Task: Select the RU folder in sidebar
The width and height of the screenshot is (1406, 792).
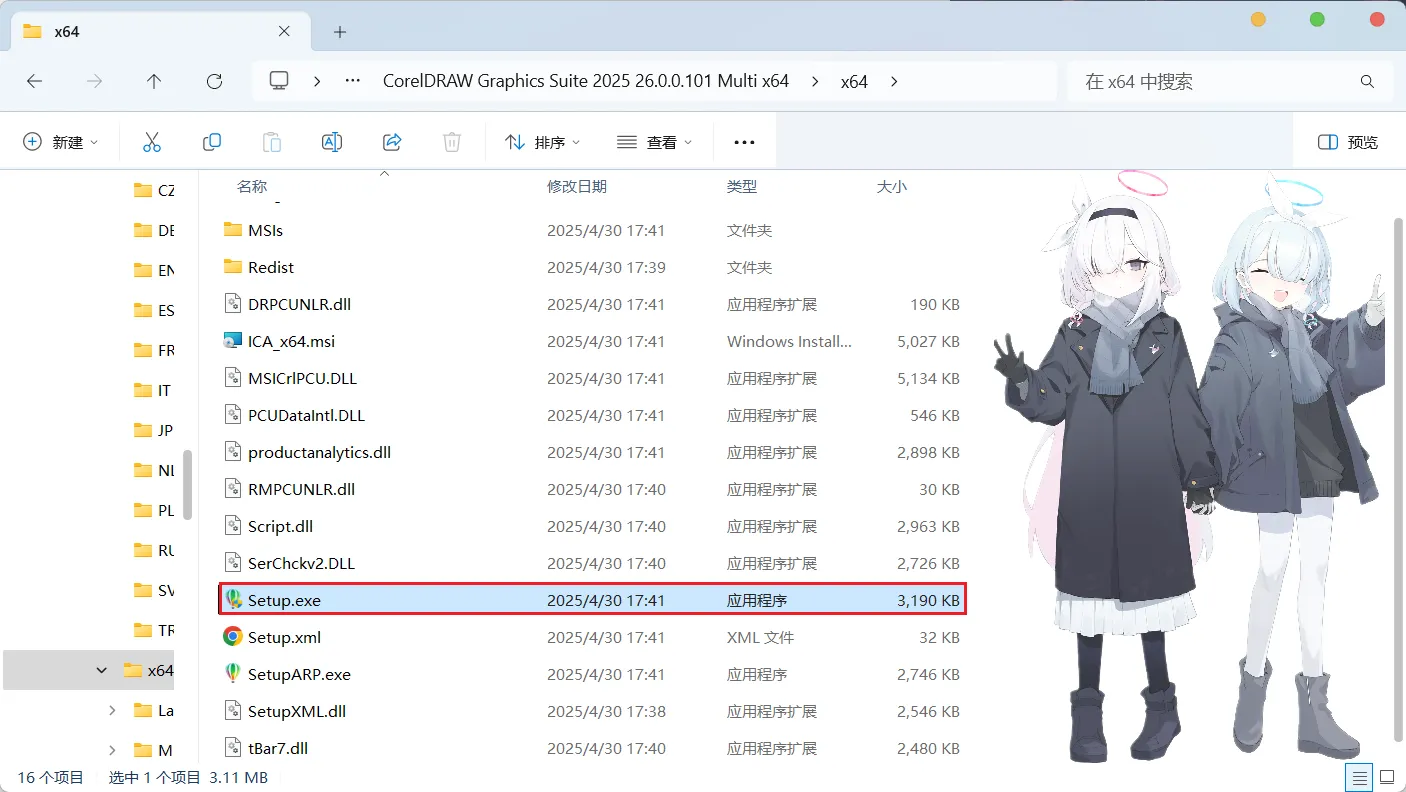Action: [x=154, y=550]
